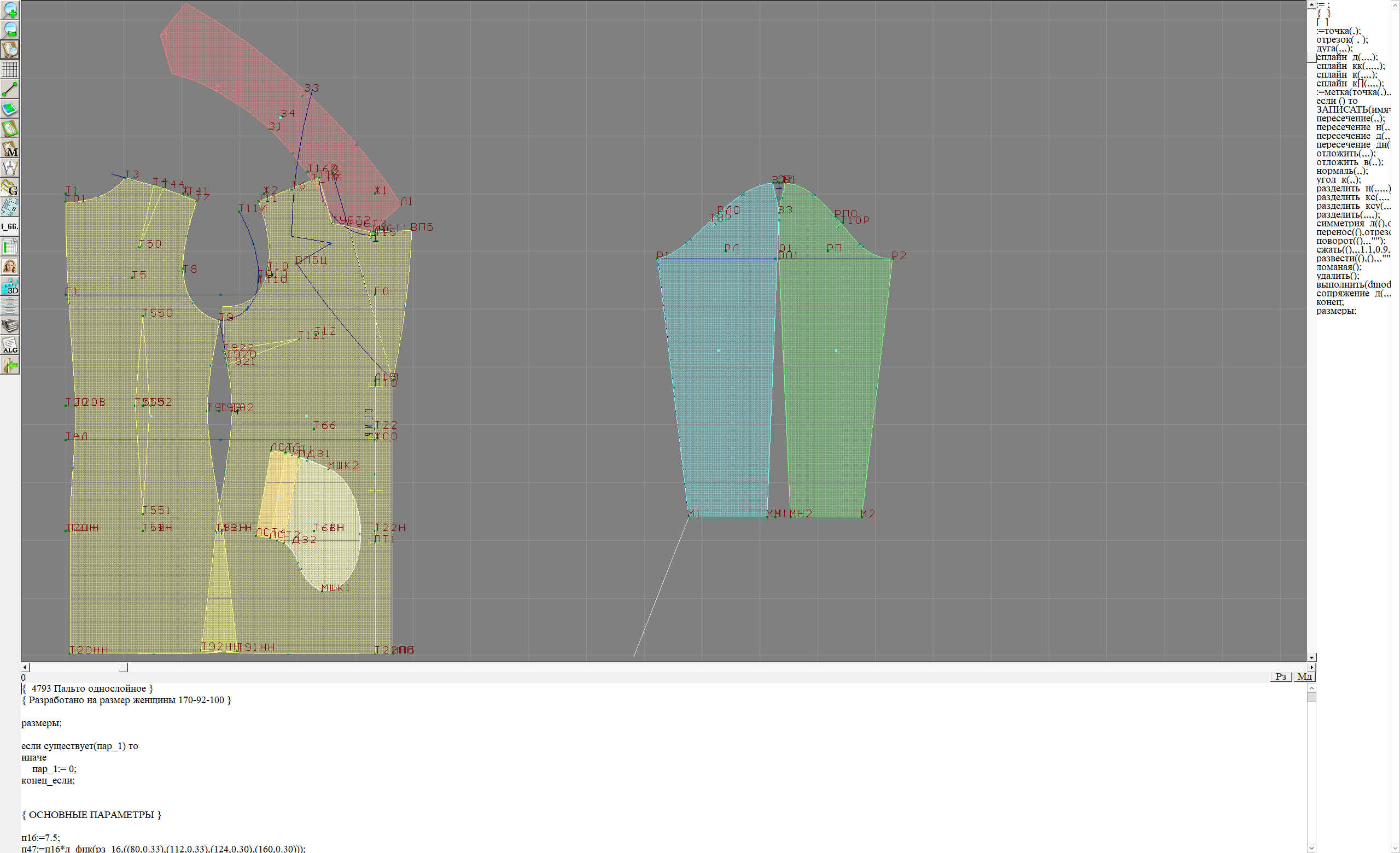Click the zoom out magnifier icon
This screenshot has height=853, width=1400.
coord(10,30)
